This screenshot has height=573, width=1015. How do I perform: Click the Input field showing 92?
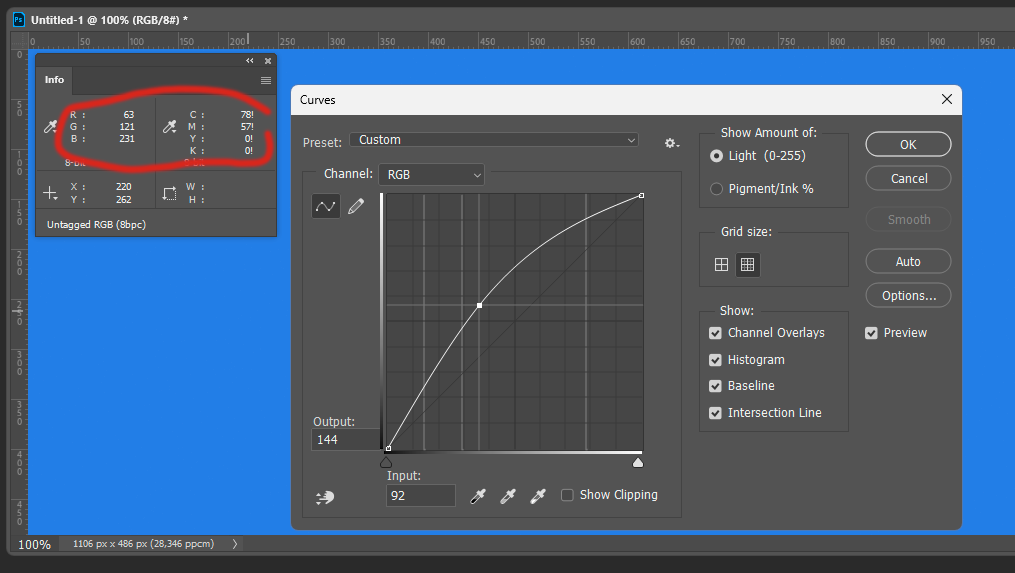[x=421, y=495]
